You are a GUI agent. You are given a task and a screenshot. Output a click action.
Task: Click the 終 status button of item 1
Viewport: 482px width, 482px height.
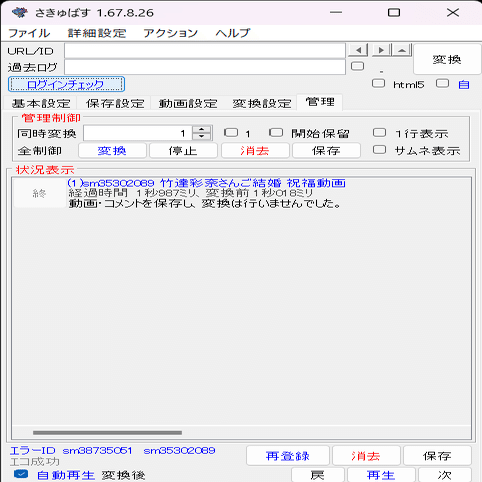(39, 193)
